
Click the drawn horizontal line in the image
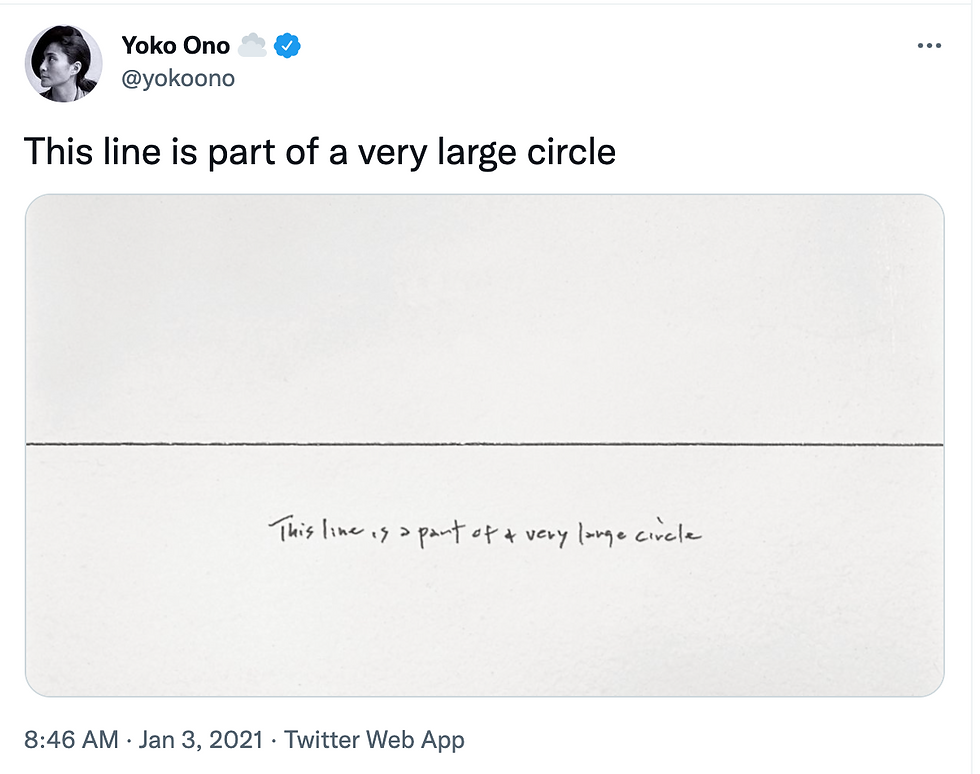485,445
